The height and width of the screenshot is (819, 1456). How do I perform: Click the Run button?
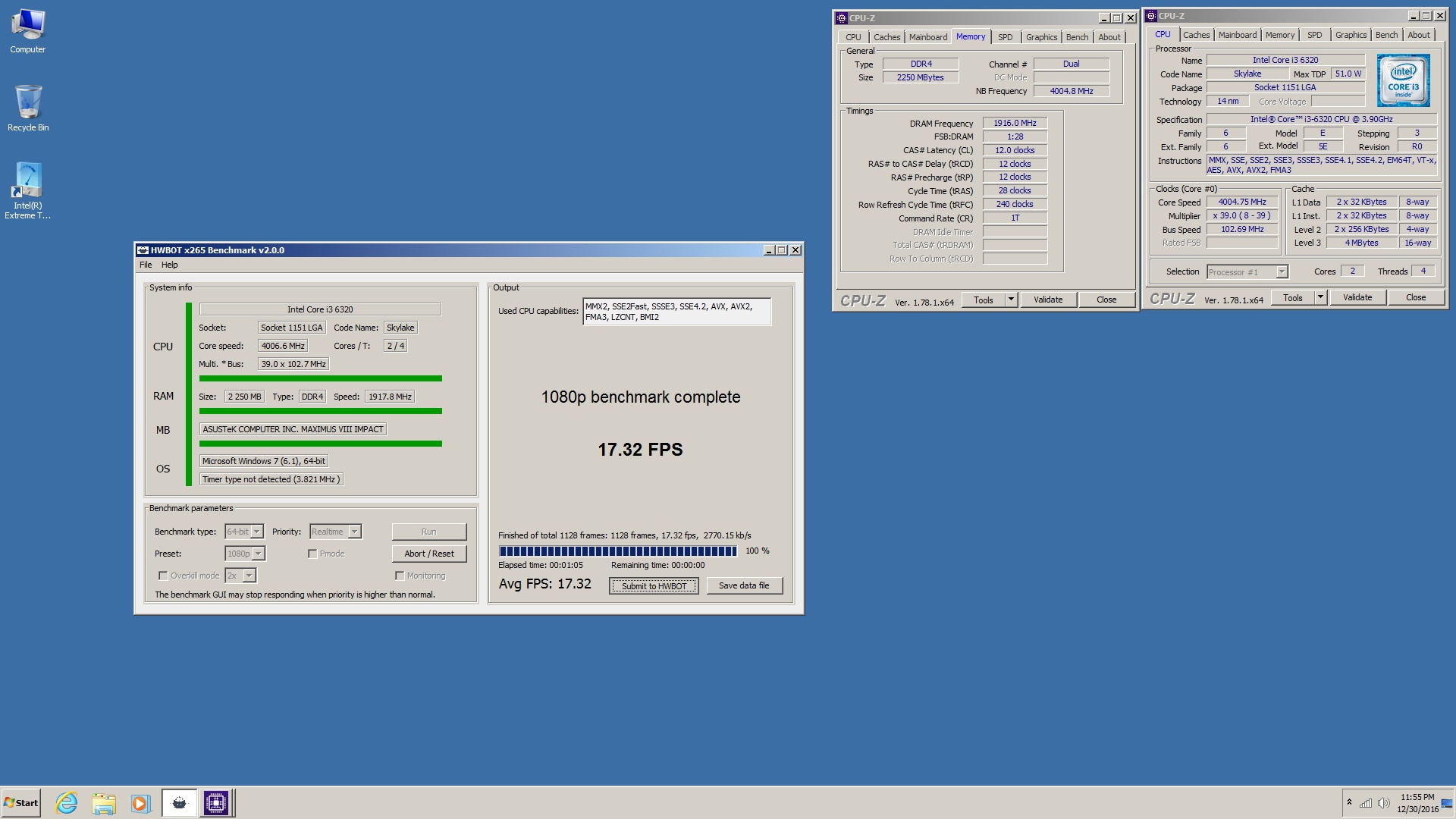click(x=429, y=532)
